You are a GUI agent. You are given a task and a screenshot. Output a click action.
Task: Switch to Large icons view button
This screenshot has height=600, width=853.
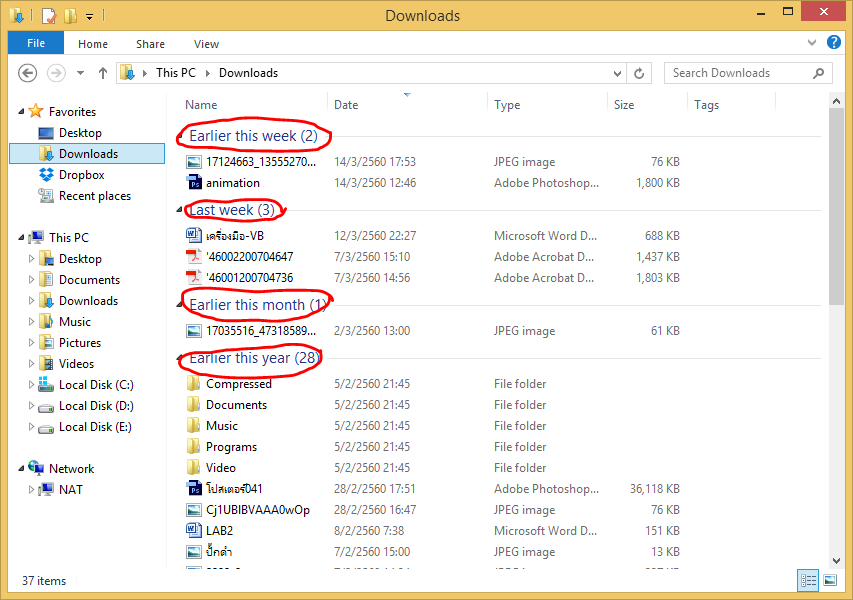tap(830, 580)
